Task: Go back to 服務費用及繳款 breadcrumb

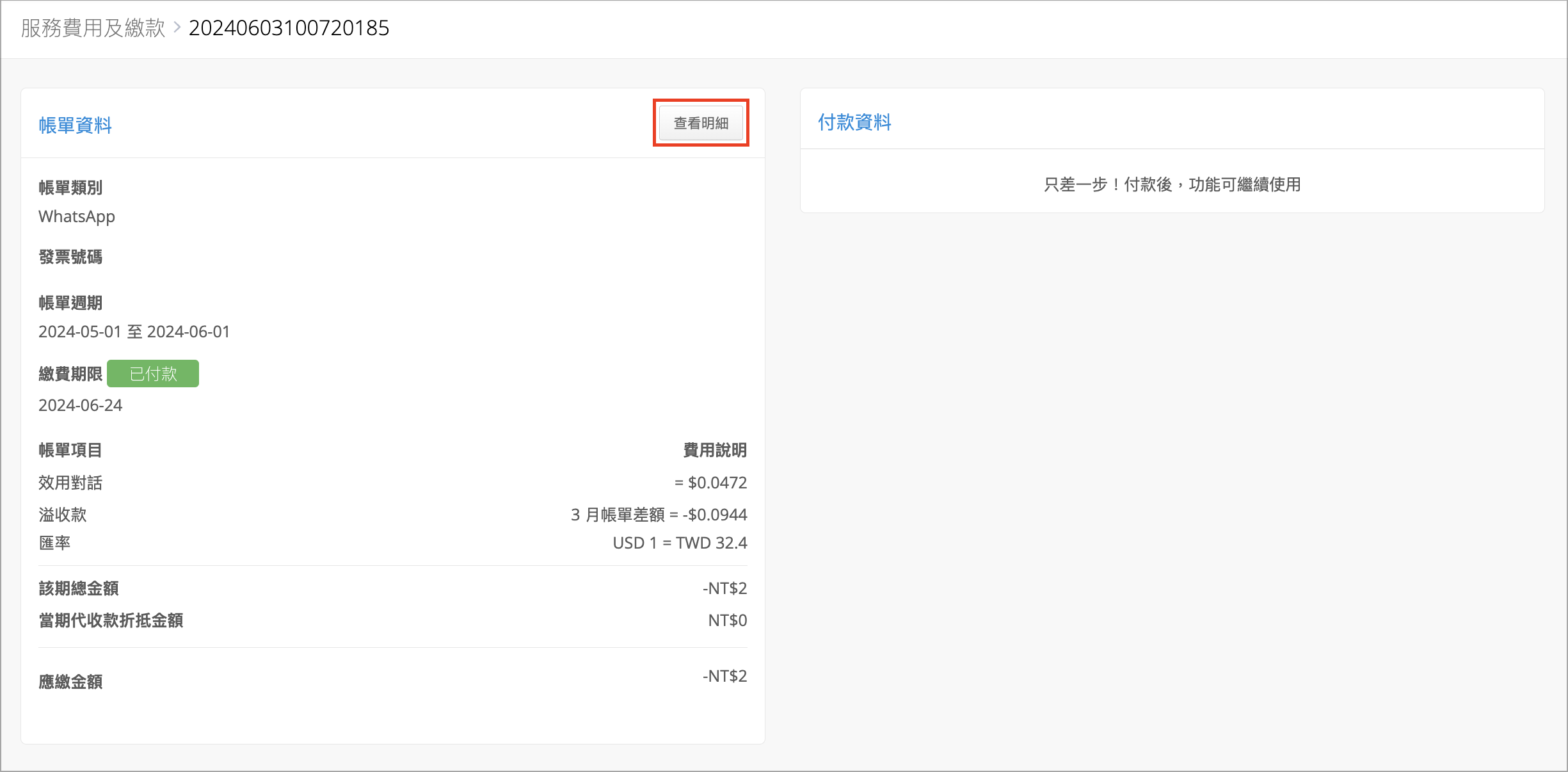Action: click(x=93, y=28)
